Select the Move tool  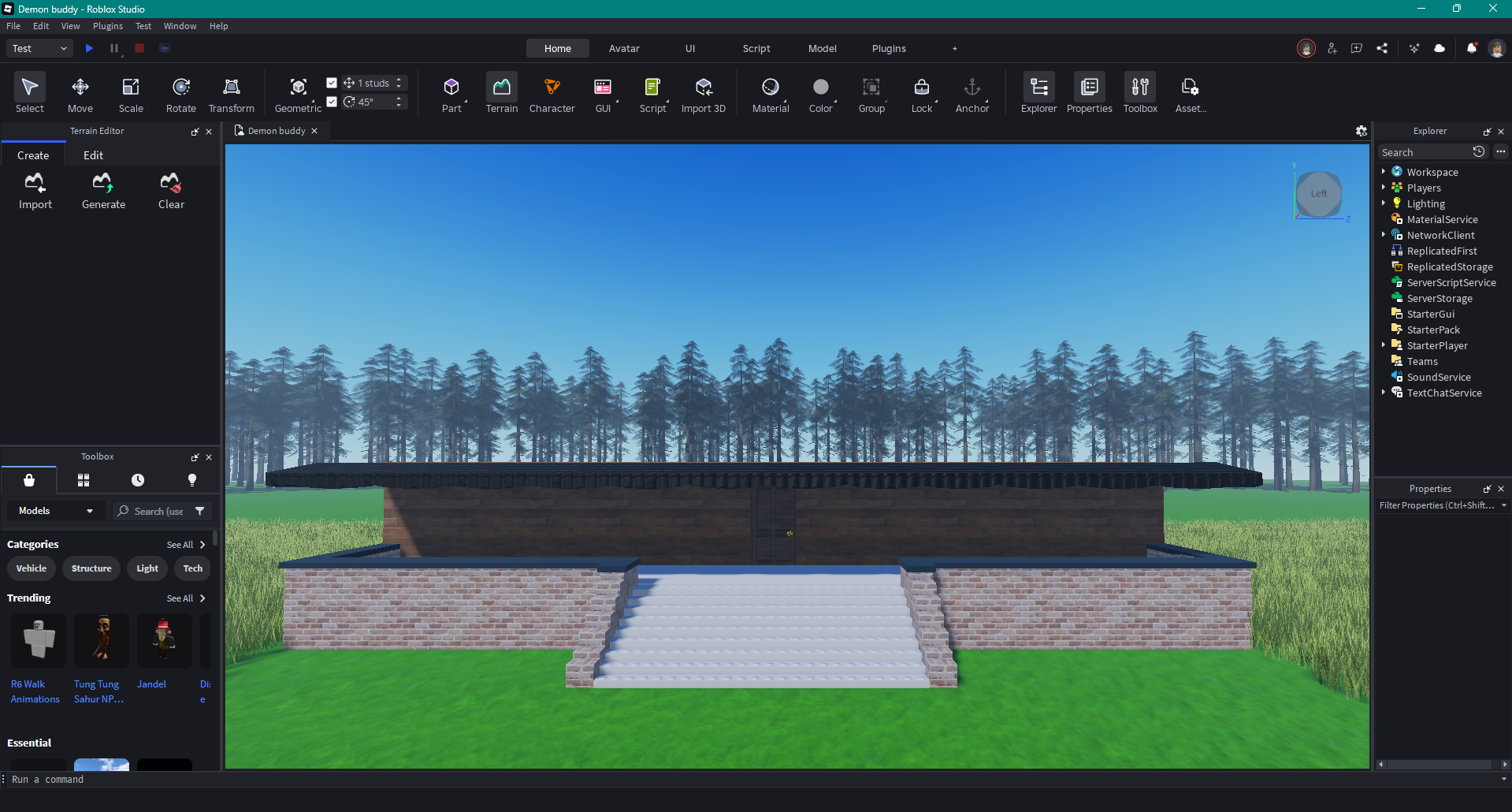point(80,94)
